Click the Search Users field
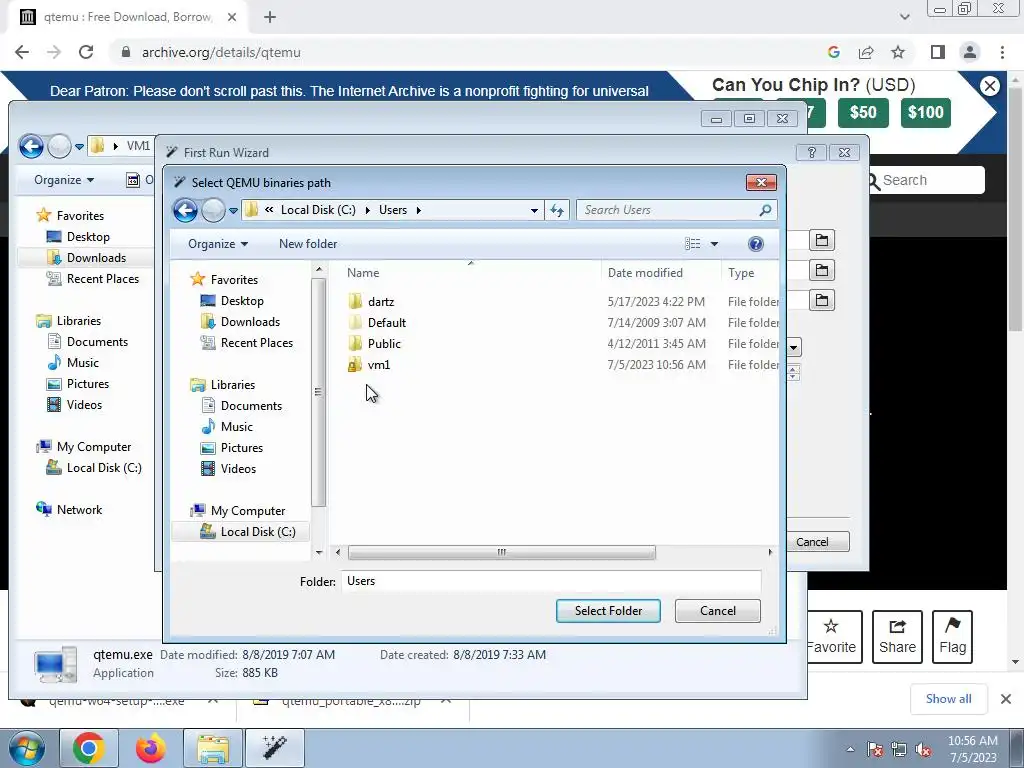Screen dimensions: 1024x768 (677, 210)
